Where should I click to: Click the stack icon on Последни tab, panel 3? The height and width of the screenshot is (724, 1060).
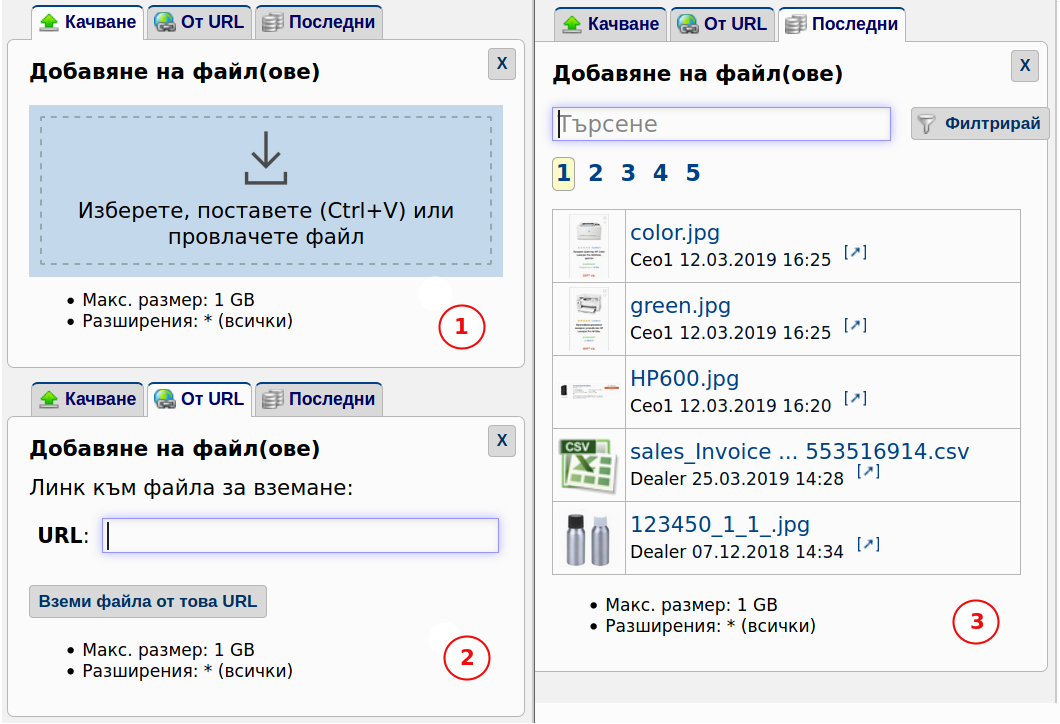click(x=796, y=25)
